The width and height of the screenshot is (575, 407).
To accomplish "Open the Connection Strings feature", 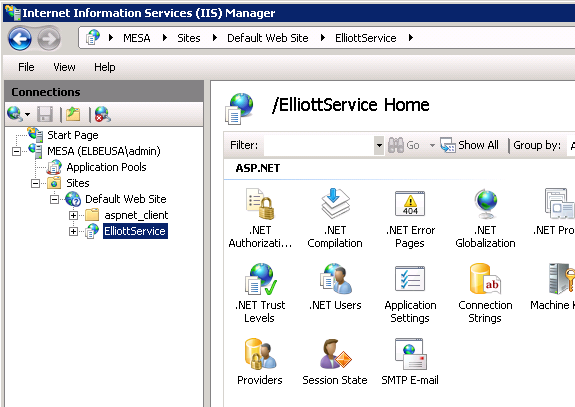I will coord(485,293).
